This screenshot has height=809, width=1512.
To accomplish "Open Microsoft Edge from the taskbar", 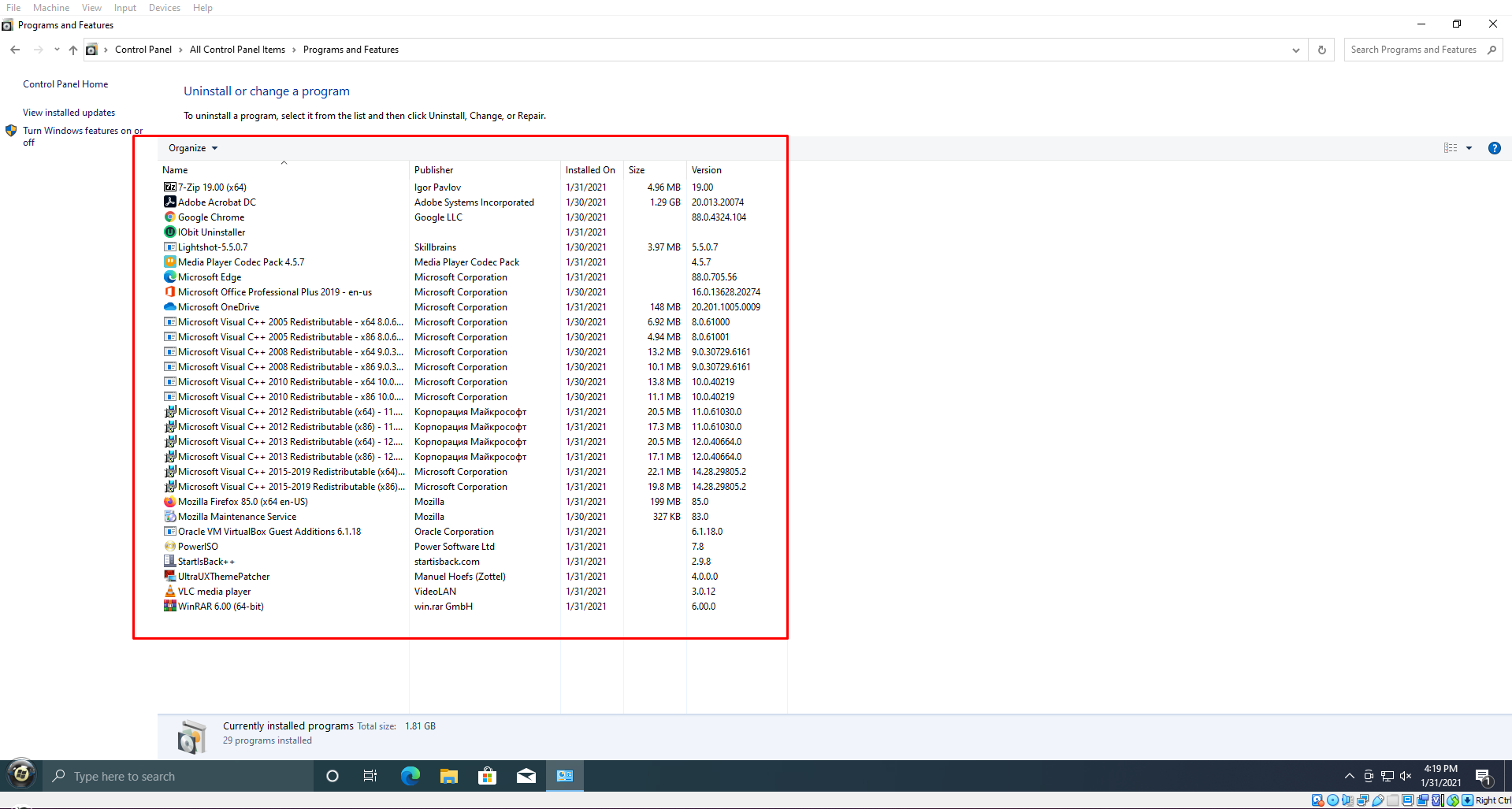I will point(410,776).
